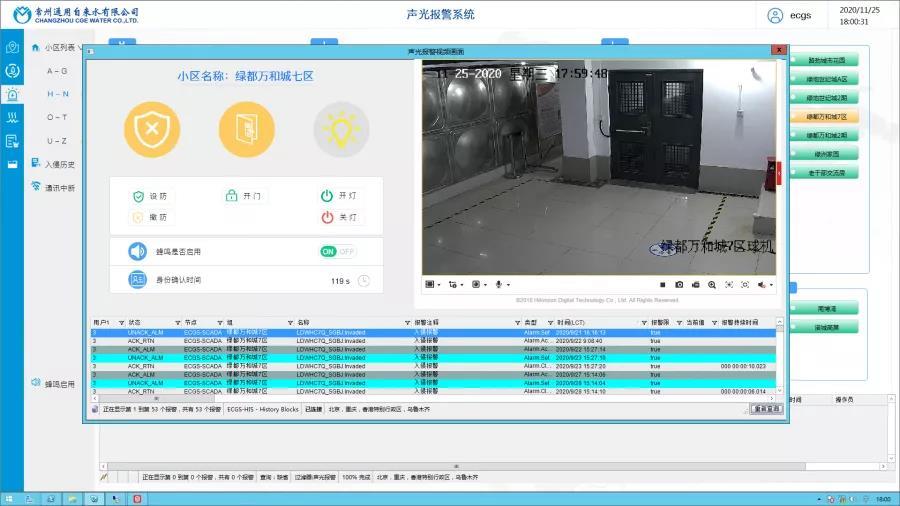
Task: Click the orange disarm shield icon
Action: tap(152, 130)
